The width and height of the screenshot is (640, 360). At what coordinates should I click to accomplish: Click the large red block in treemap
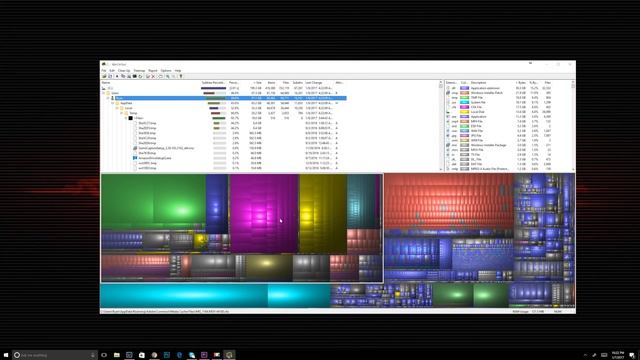pyautogui.click(x=449, y=201)
